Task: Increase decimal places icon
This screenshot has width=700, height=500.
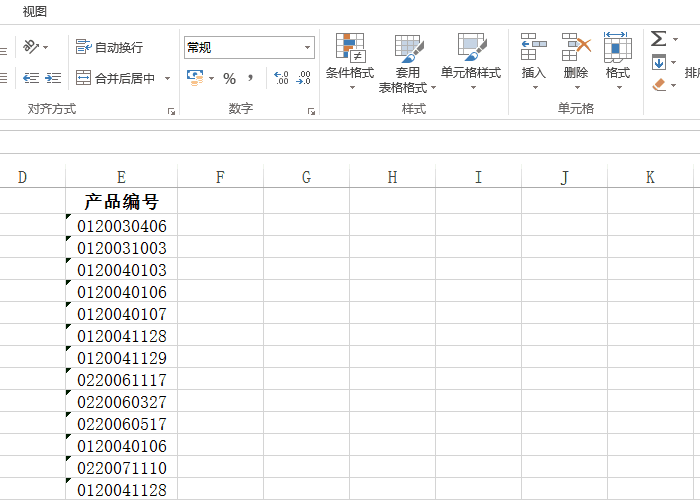Action: pyautogui.click(x=281, y=78)
